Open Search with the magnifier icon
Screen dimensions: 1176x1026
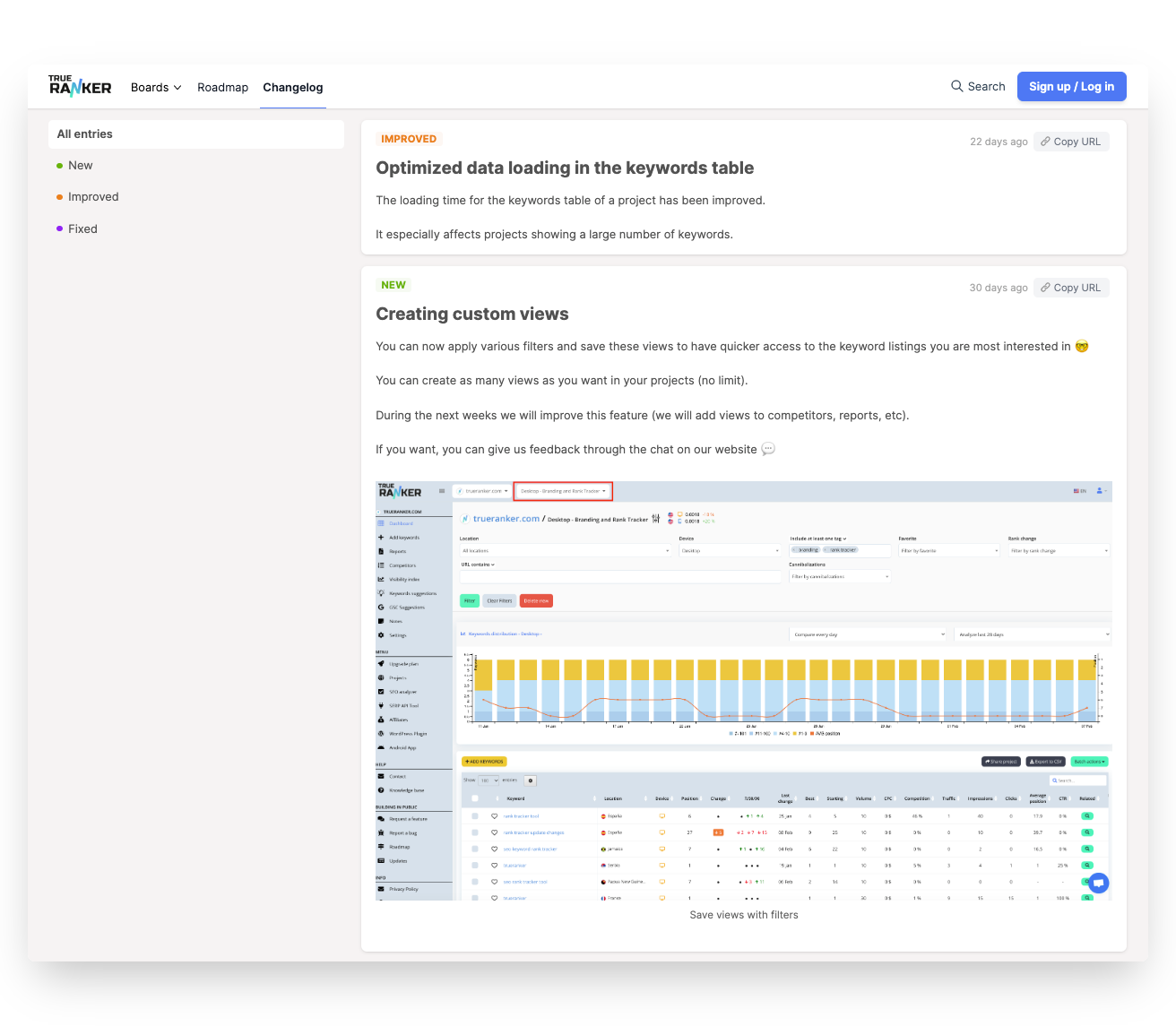[x=978, y=86]
